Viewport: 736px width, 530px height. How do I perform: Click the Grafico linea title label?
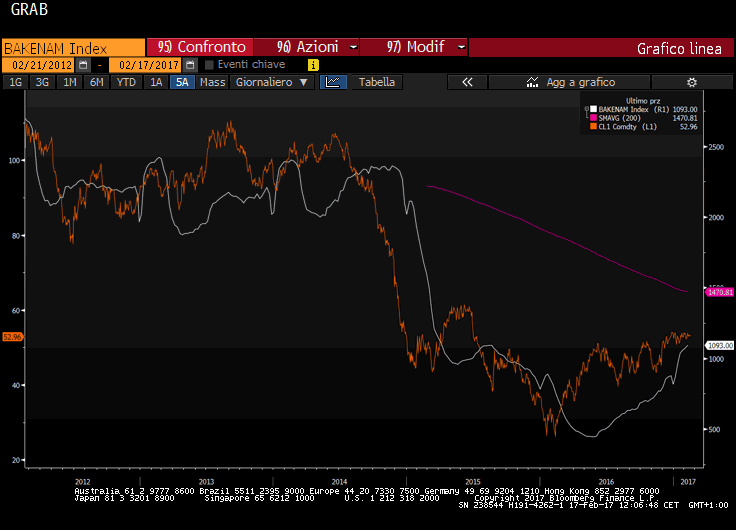[x=679, y=48]
